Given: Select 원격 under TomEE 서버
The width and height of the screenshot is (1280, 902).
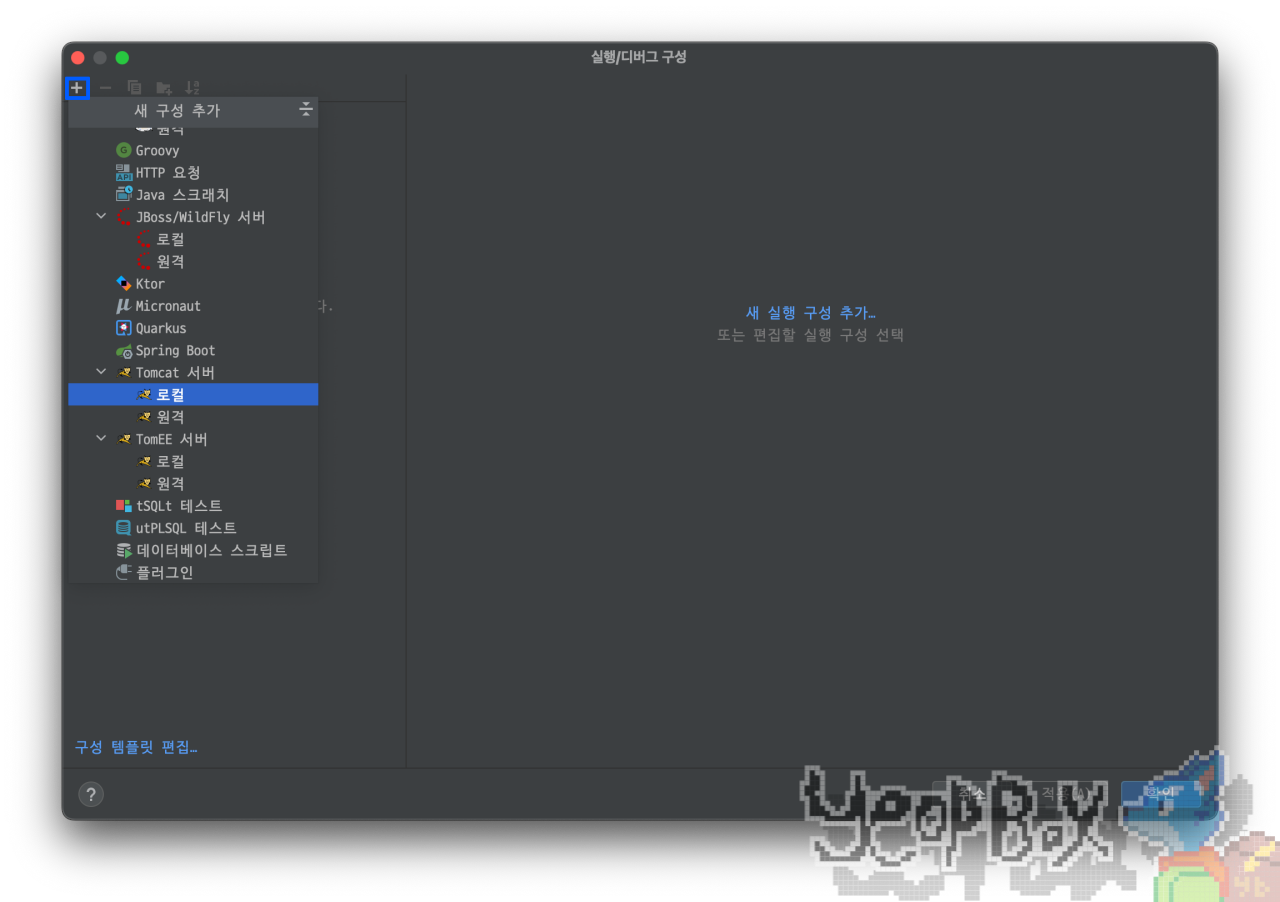Looking at the screenshot, I should [170, 483].
